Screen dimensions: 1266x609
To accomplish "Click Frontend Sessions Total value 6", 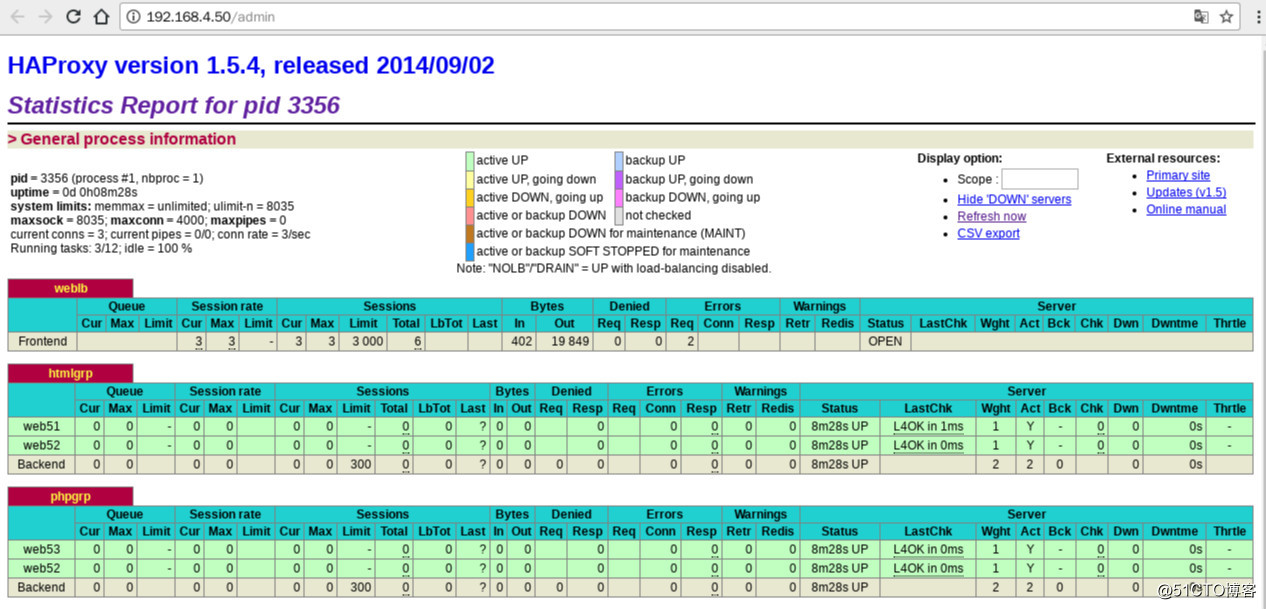I will coord(418,341).
